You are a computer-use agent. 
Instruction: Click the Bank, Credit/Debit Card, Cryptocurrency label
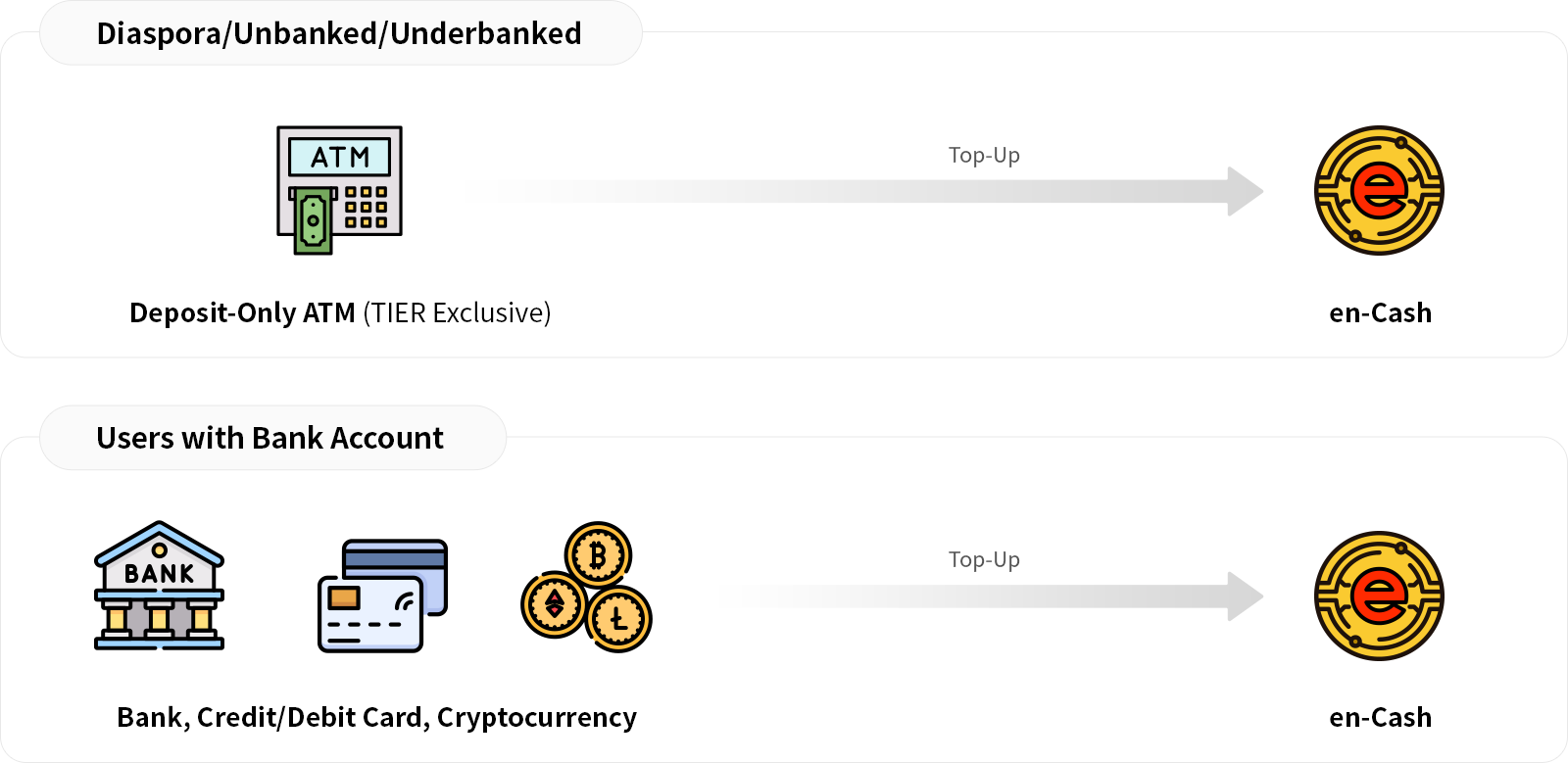point(376,717)
